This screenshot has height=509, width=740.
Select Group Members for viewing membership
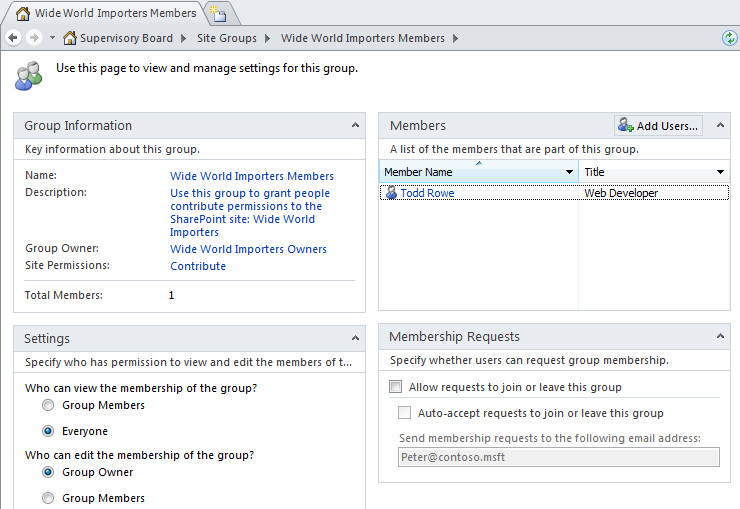48,405
